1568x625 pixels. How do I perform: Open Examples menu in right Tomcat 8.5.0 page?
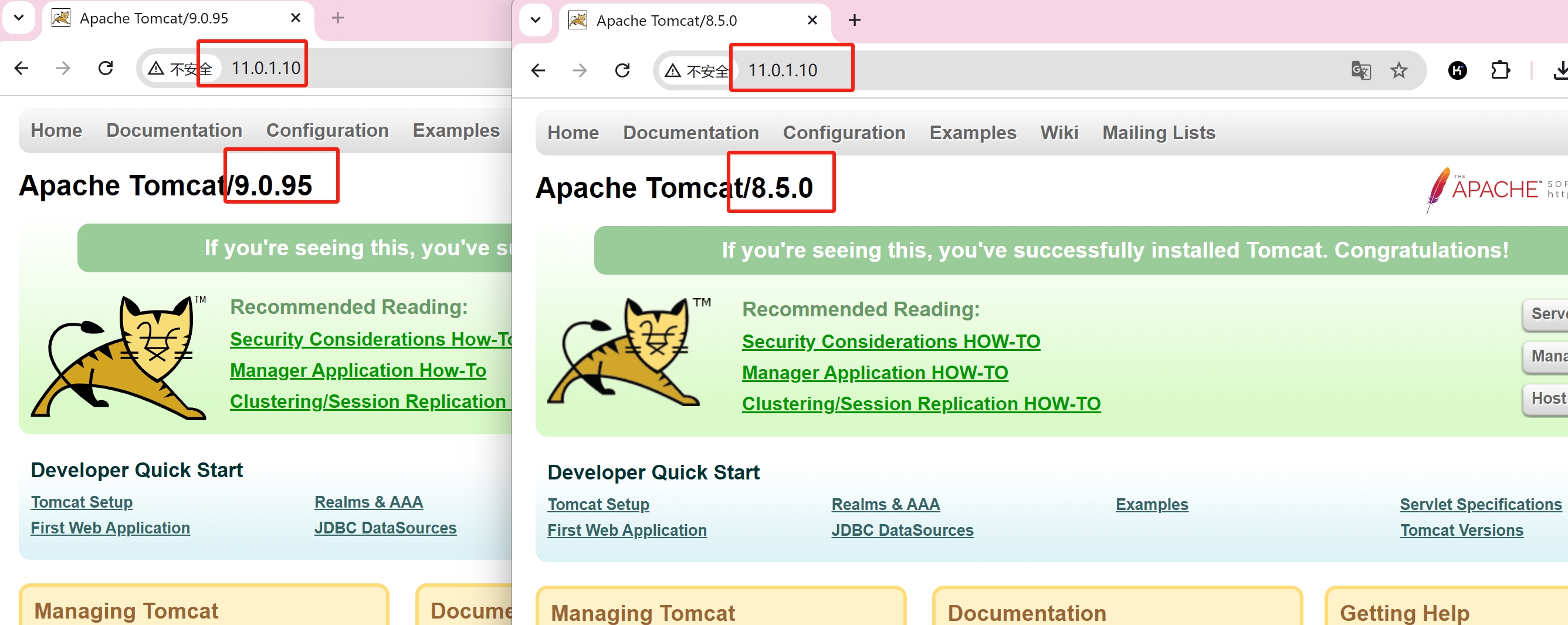click(973, 133)
